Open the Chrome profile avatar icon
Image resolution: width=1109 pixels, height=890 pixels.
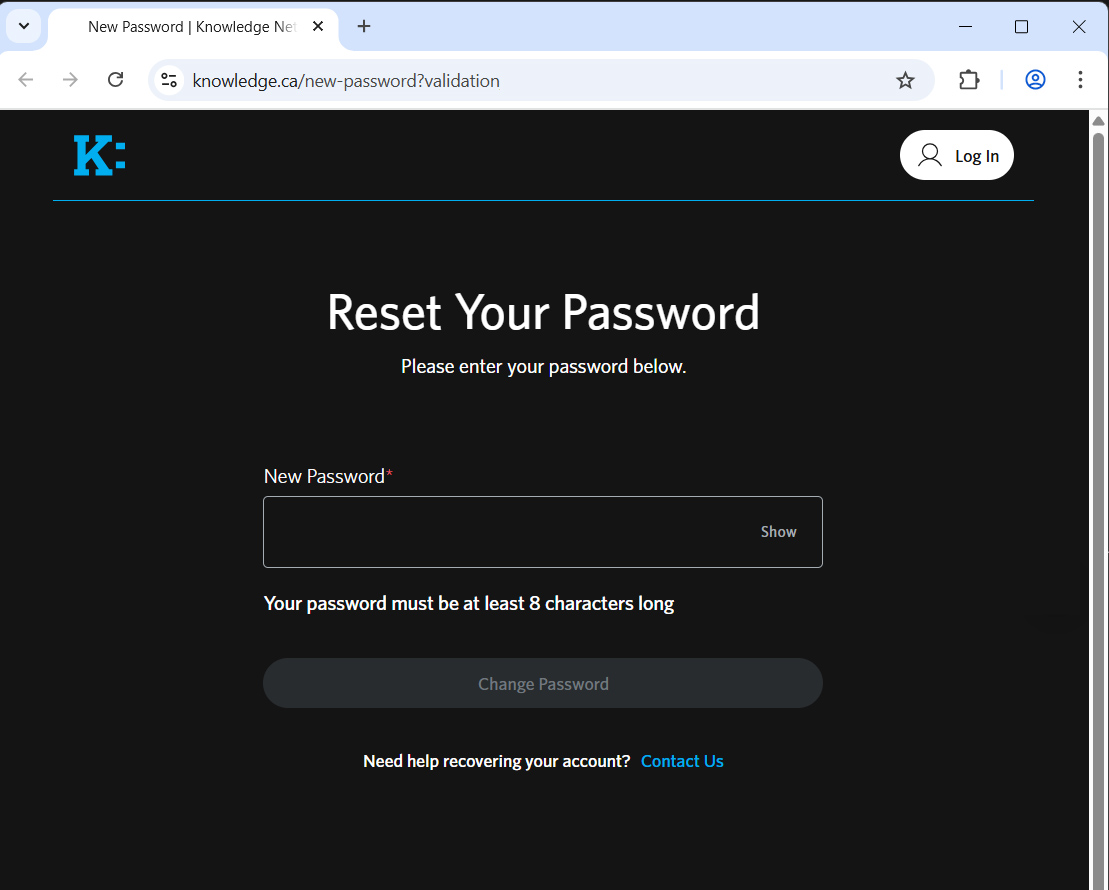(x=1035, y=81)
